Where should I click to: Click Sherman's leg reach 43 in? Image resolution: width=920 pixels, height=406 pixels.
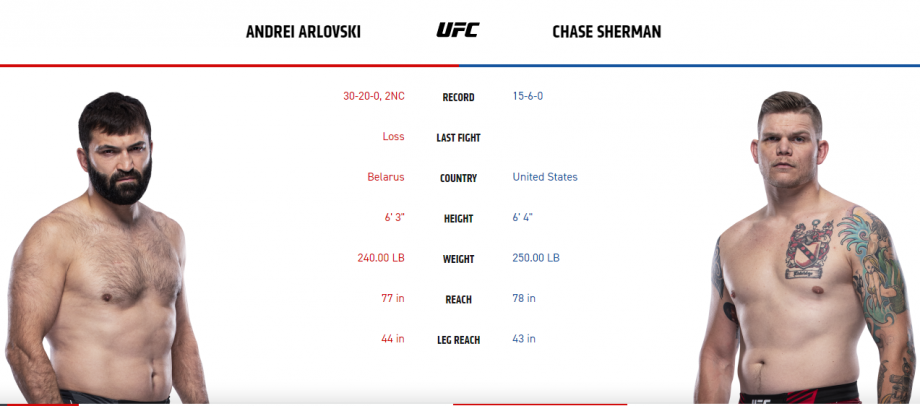[x=524, y=339]
